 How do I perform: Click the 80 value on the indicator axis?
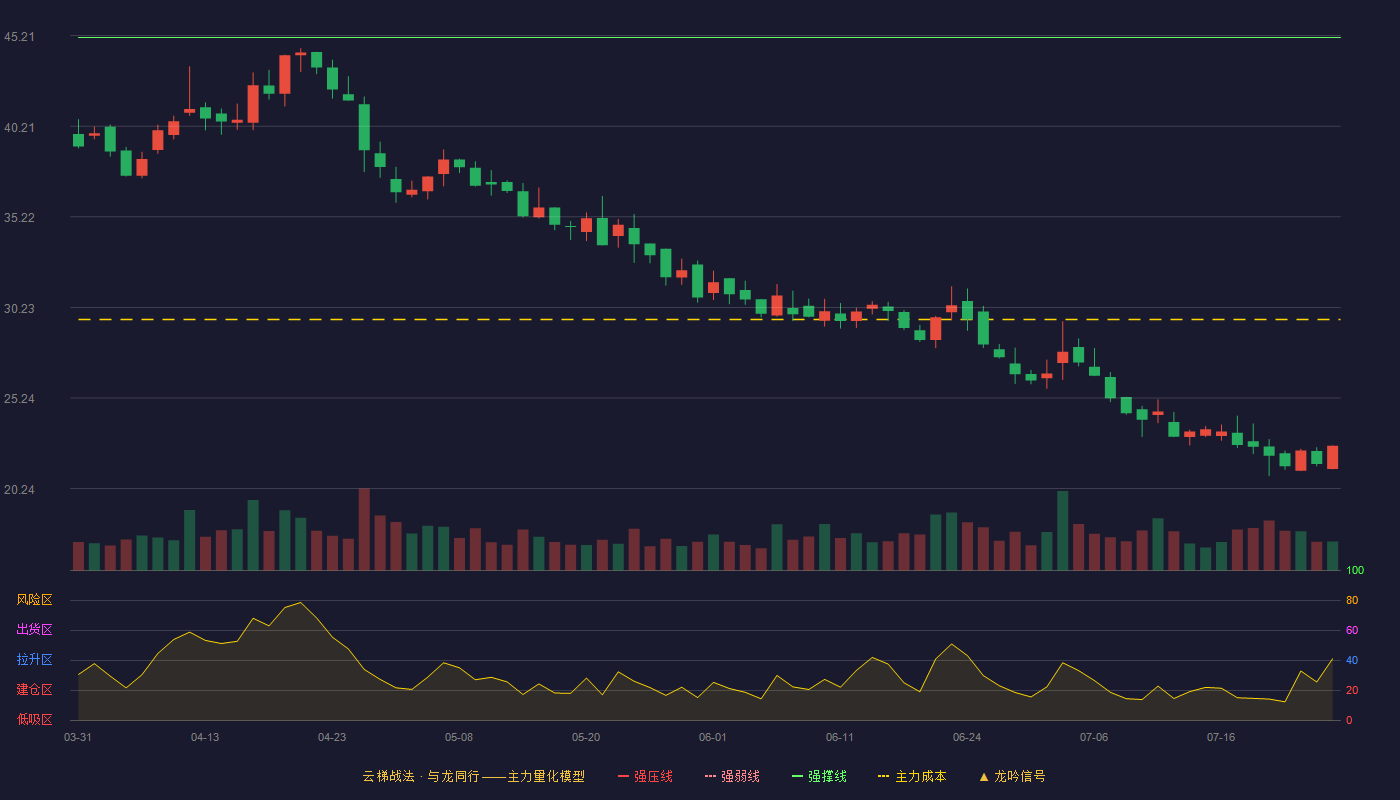pos(1352,600)
